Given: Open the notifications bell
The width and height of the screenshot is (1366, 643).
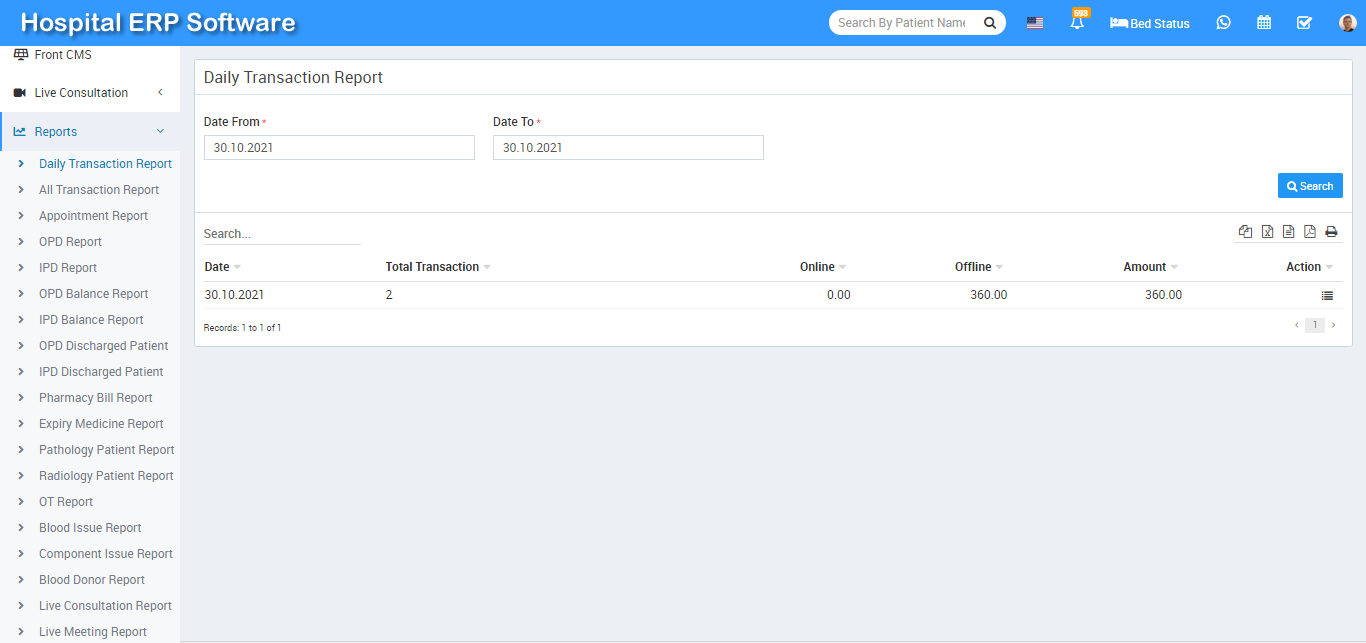Looking at the screenshot, I should tap(1077, 23).
